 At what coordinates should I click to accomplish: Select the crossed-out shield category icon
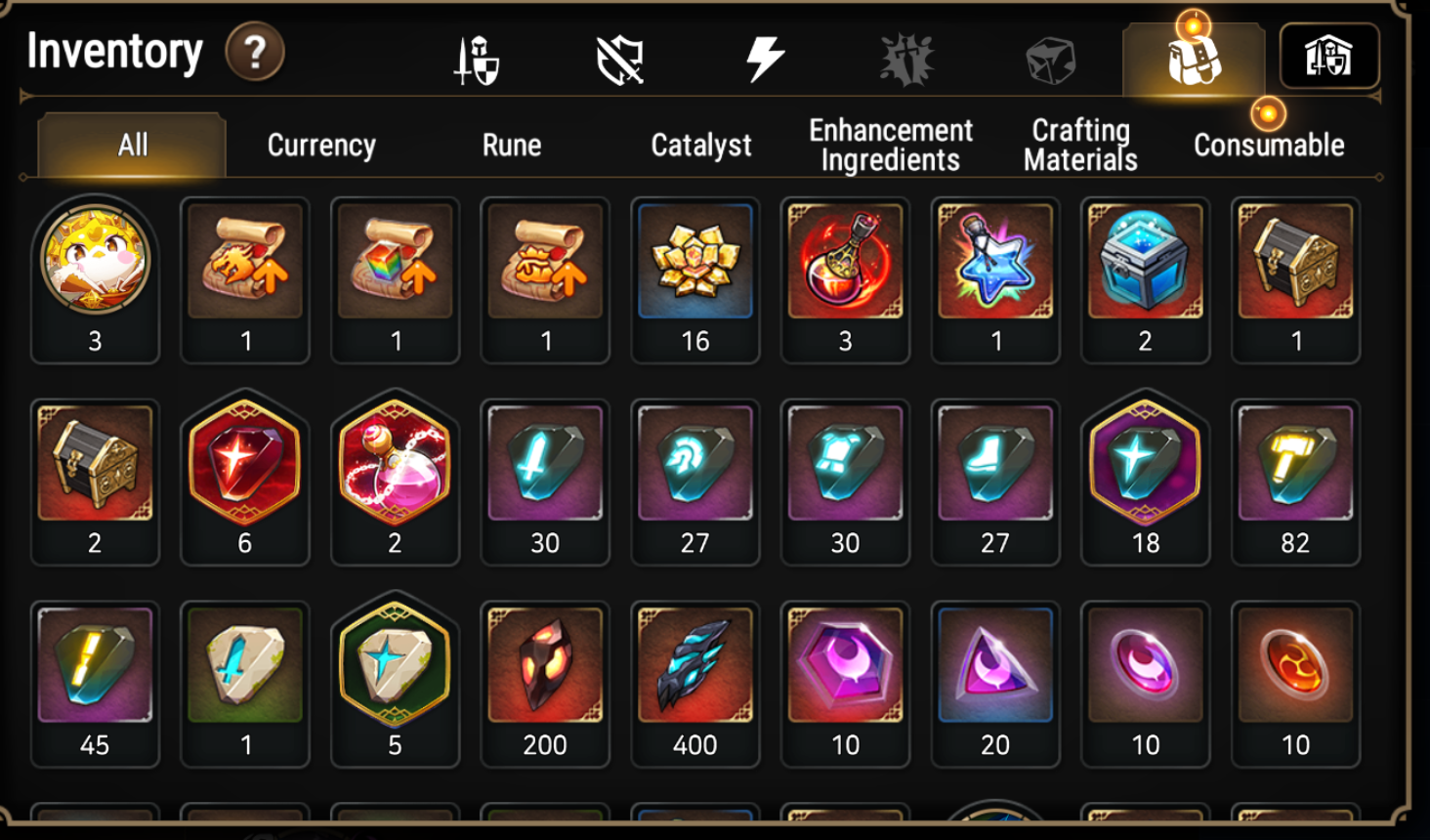620,61
